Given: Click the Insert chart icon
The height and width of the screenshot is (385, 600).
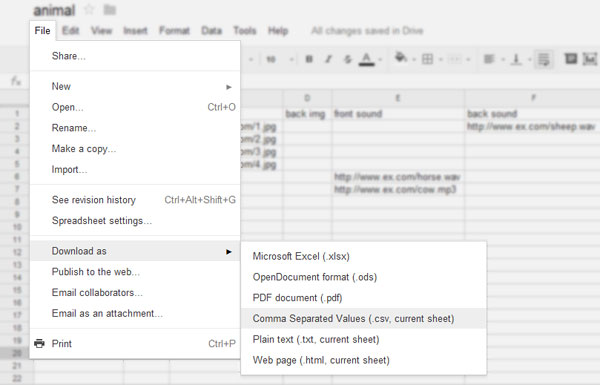Looking at the screenshot, I should (590, 59).
